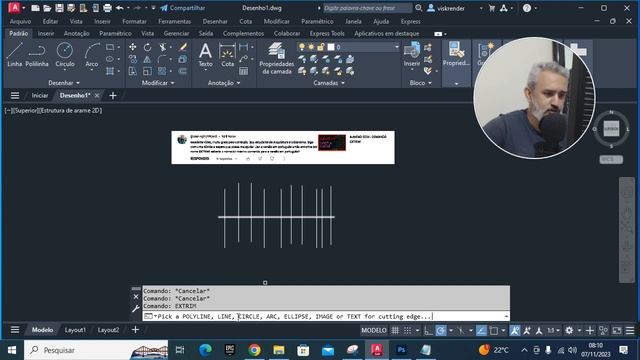Viewport: 640px width, 360px height.
Task: Expand the Anotação panel
Action: [x=224, y=83]
